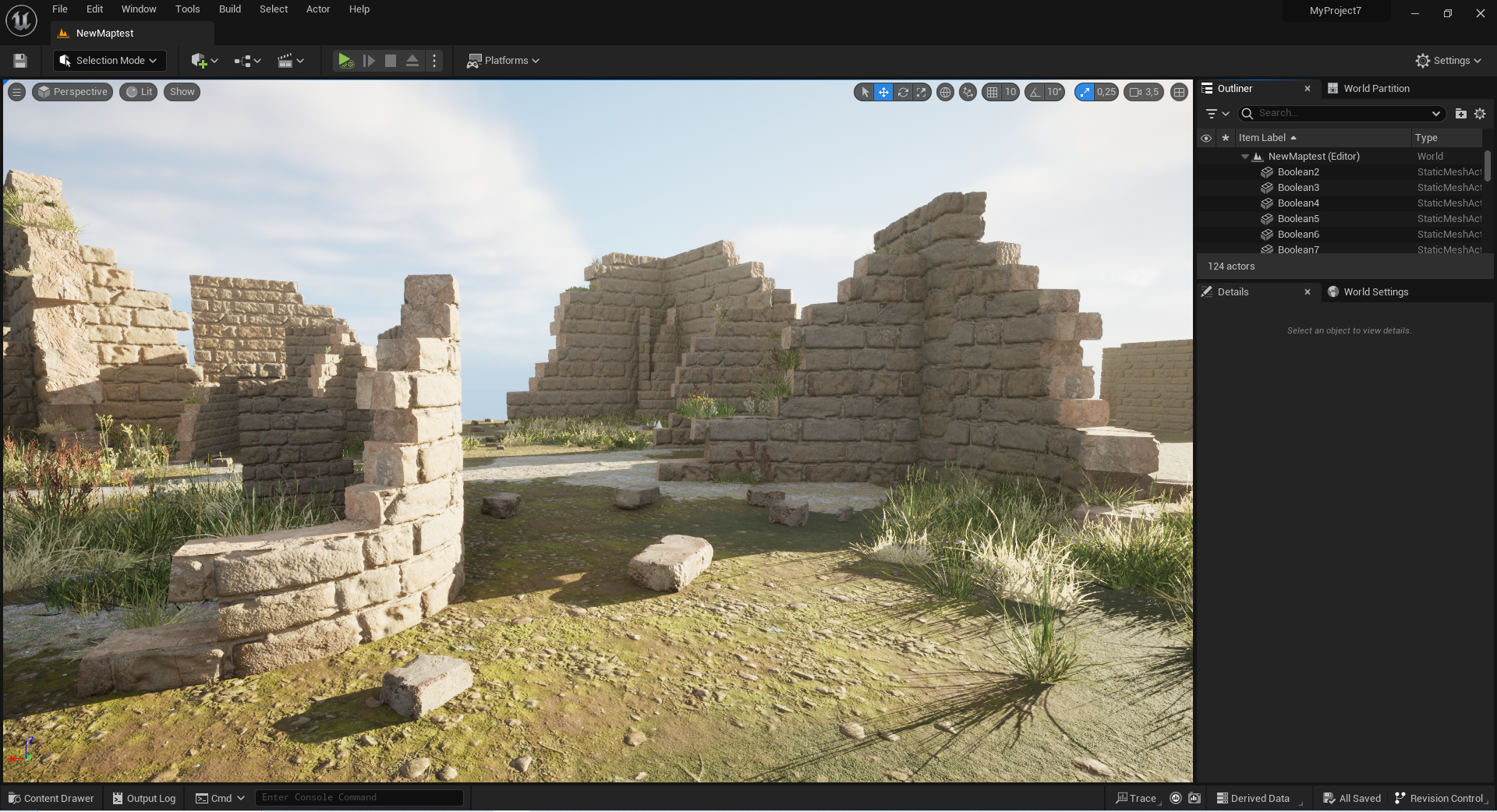Open the Help menu
Viewport: 1497px width, 812px height.
click(359, 9)
